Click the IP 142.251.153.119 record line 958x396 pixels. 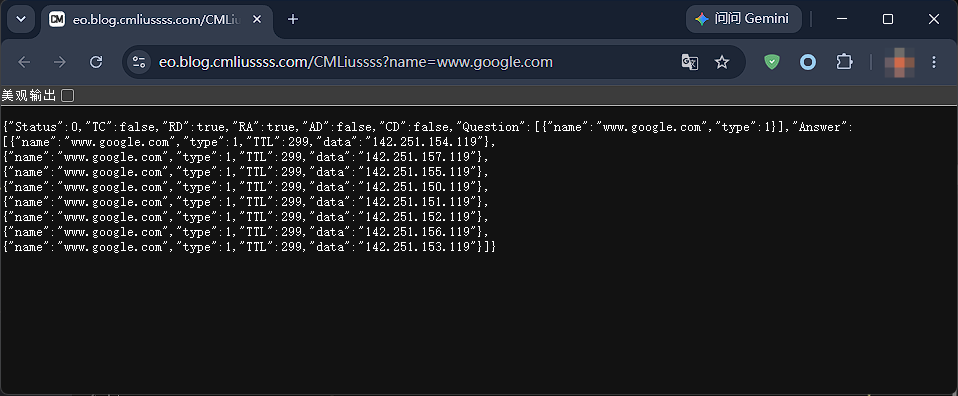pyautogui.click(x=249, y=248)
